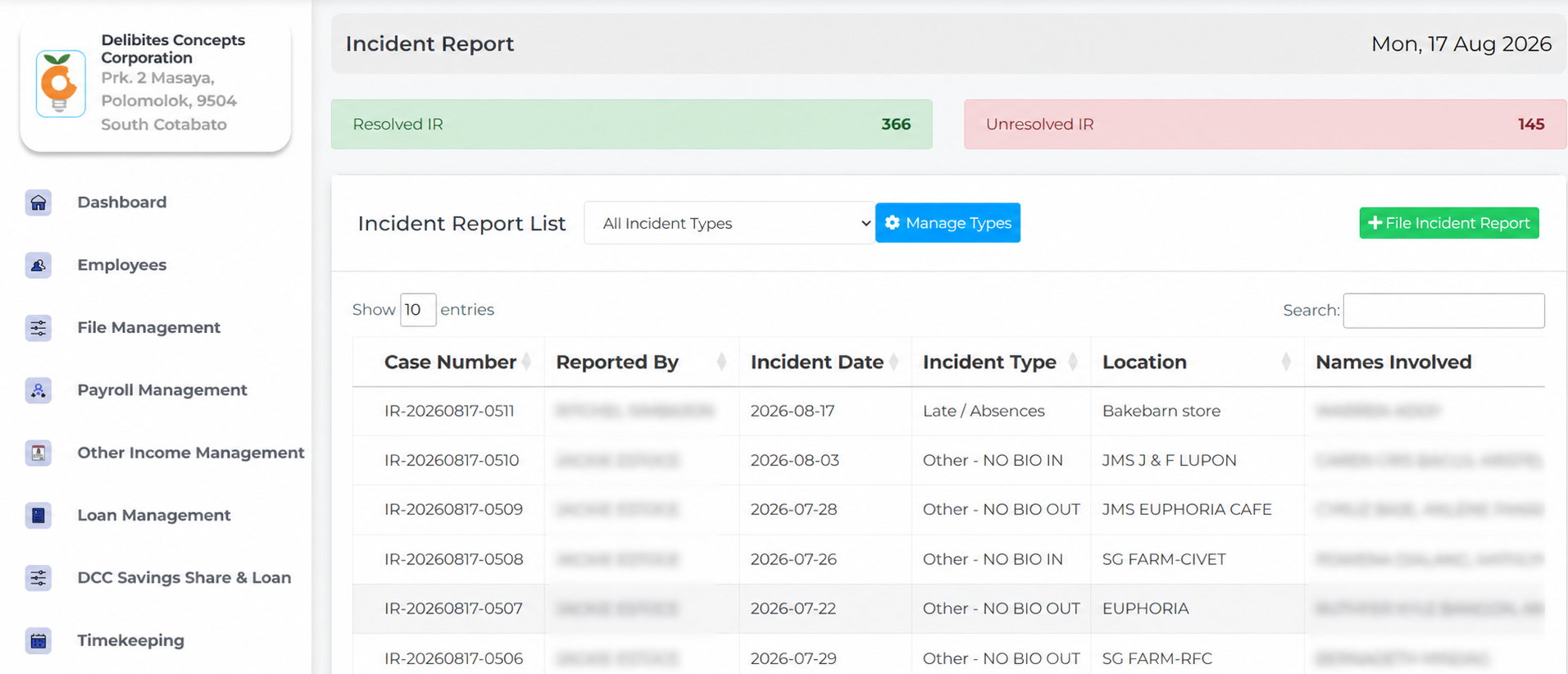Click JMS J & F LUPON location
The width and height of the screenshot is (1568, 674).
point(1170,460)
